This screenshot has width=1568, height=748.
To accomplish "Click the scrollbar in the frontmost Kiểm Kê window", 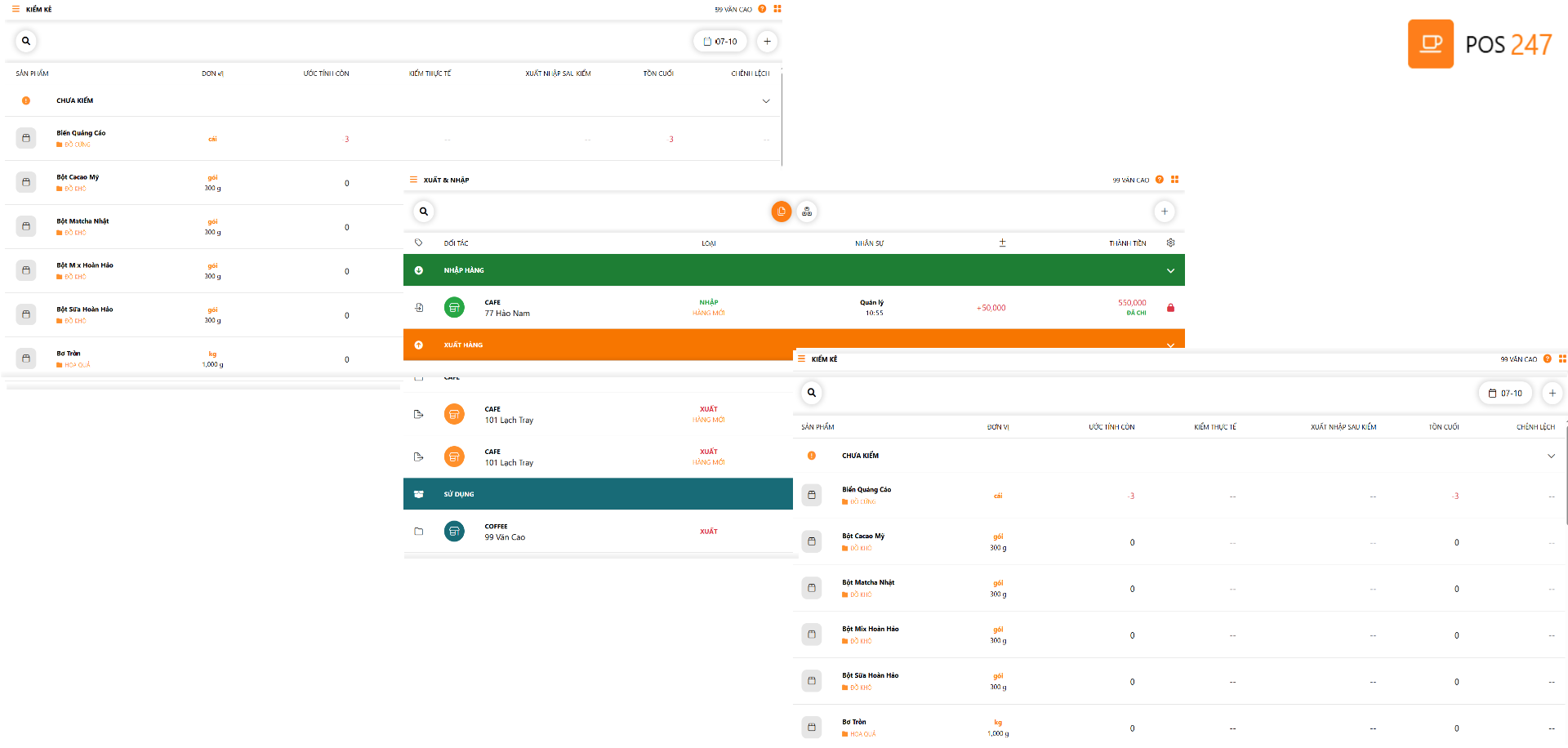I will pos(1566,478).
